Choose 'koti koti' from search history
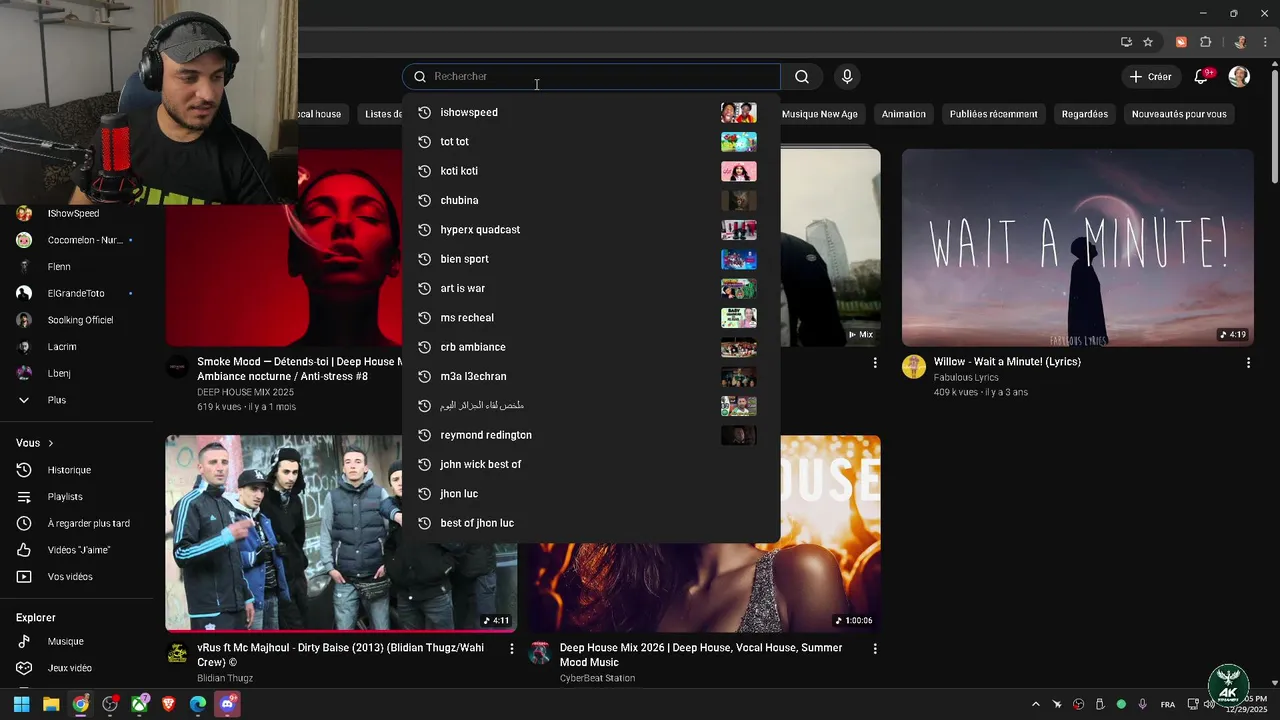Viewport: 1280px width, 720px height. [x=592, y=171]
